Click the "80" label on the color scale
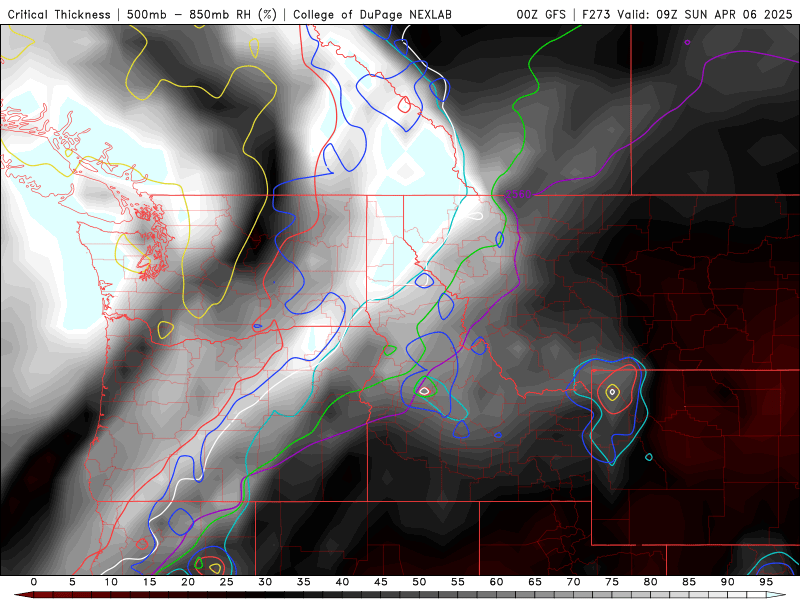The height and width of the screenshot is (600, 800). point(651,582)
